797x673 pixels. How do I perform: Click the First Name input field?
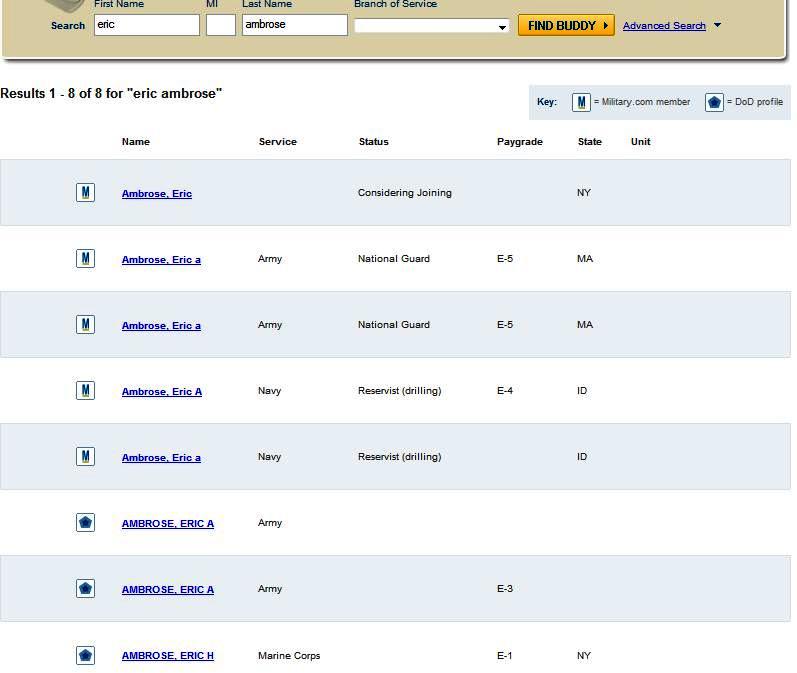pos(147,25)
